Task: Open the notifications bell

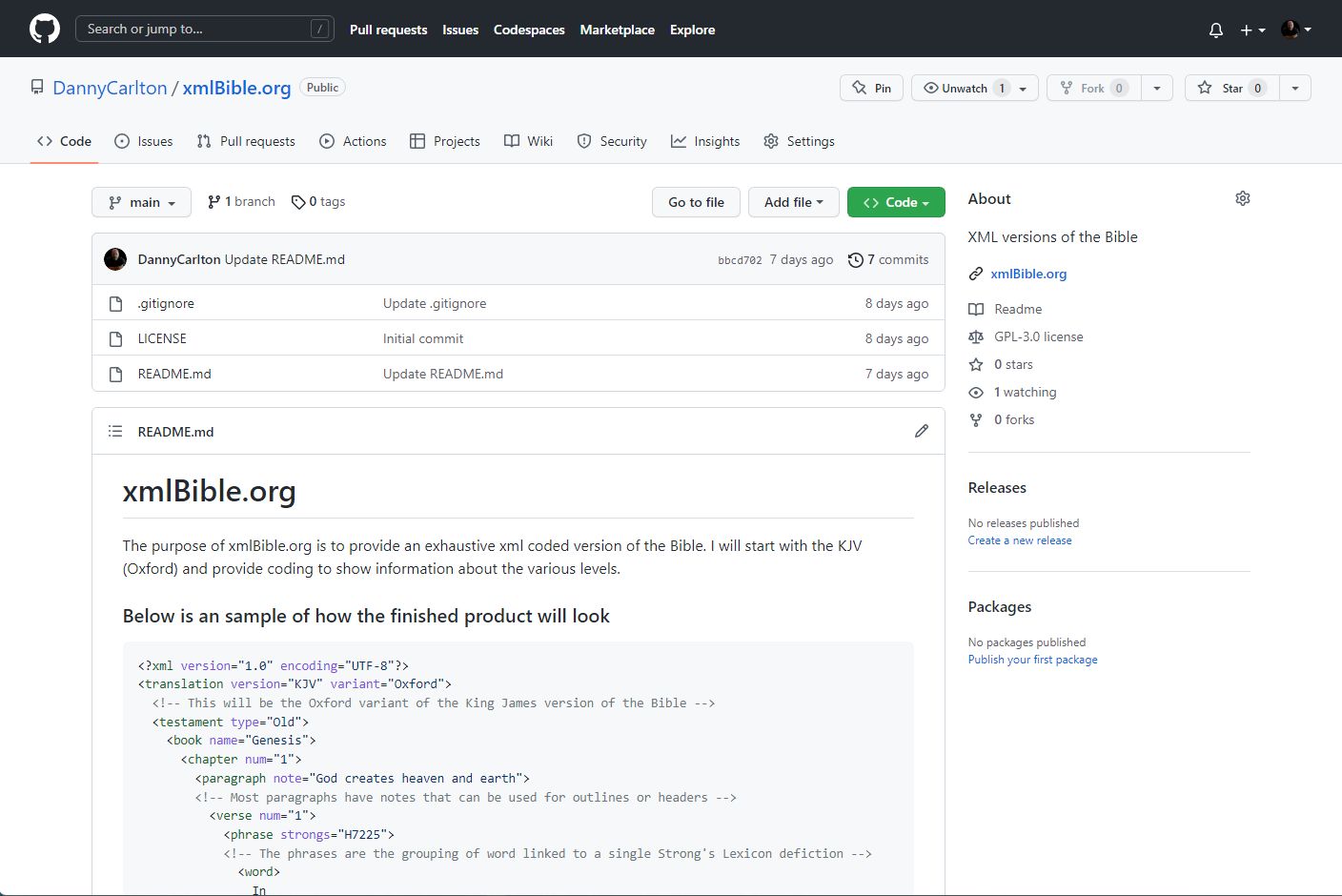Action: [1215, 30]
